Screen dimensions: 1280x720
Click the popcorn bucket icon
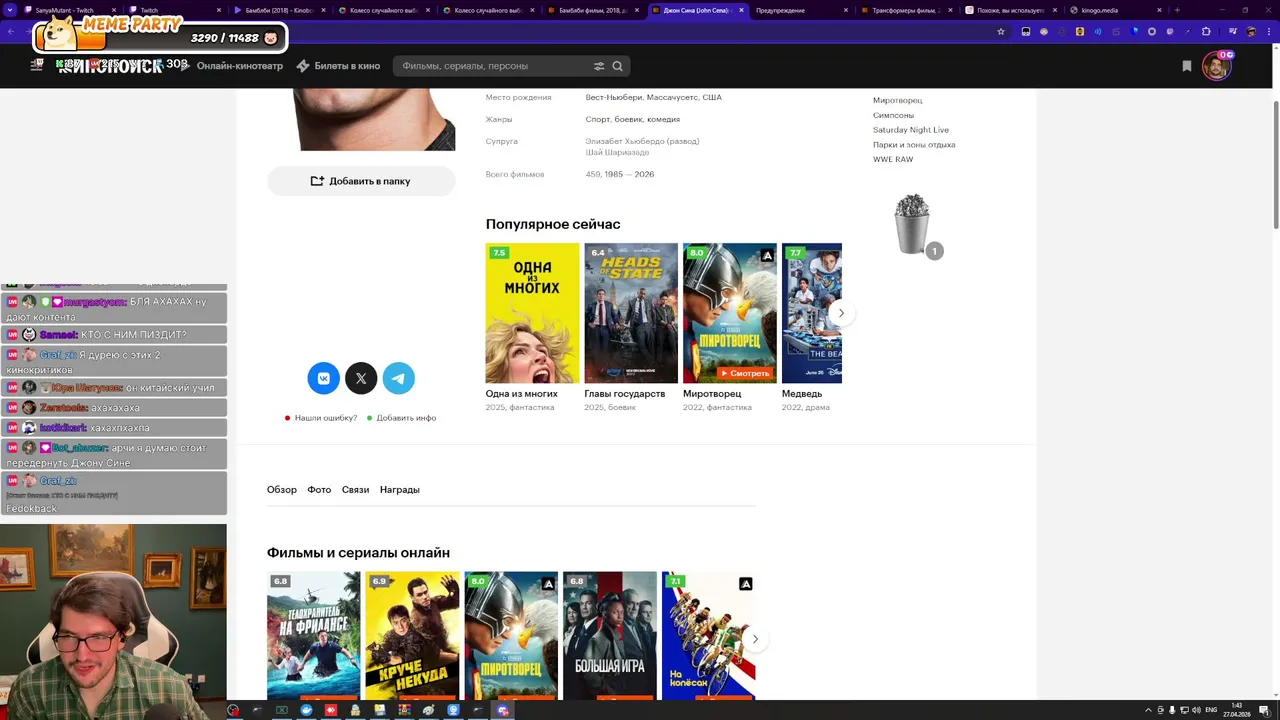pyautogui.click(x=912, y=224)
